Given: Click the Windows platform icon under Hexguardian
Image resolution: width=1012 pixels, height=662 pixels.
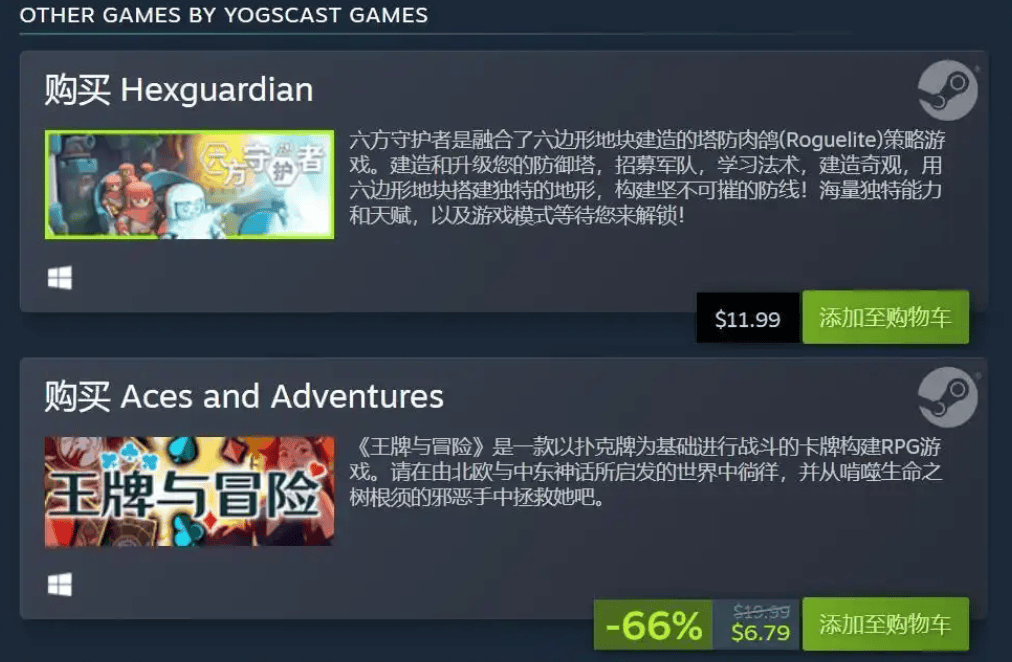Looking at the screenshot, I should pos(60,278).
